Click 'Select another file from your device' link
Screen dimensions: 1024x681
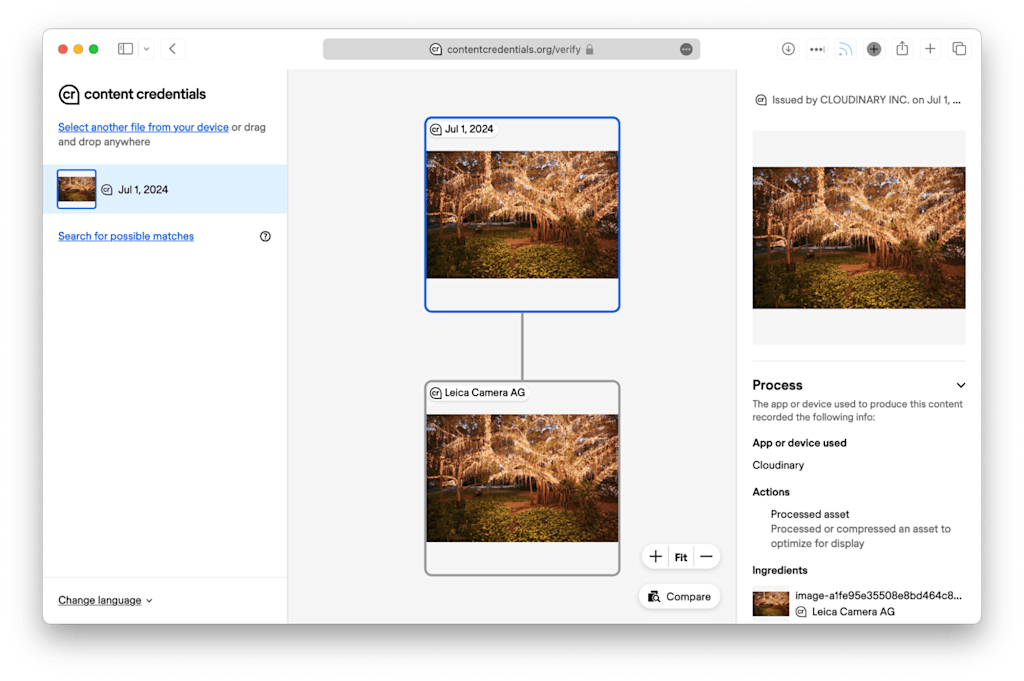pos(143,127)
